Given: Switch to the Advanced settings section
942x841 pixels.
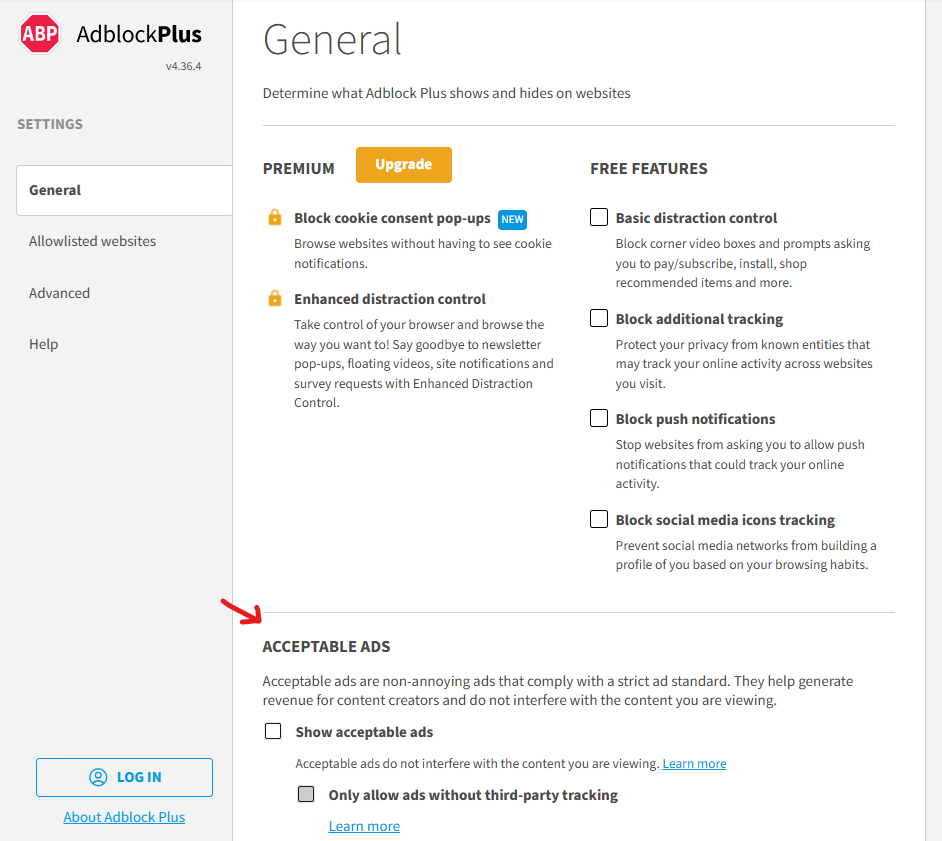Looking at the screenshot, I should [59, 292].
